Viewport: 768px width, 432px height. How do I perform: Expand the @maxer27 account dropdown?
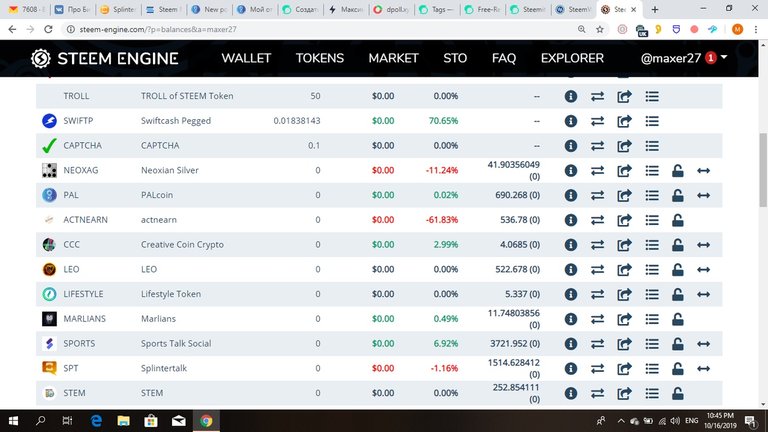[x=684, y=58]
